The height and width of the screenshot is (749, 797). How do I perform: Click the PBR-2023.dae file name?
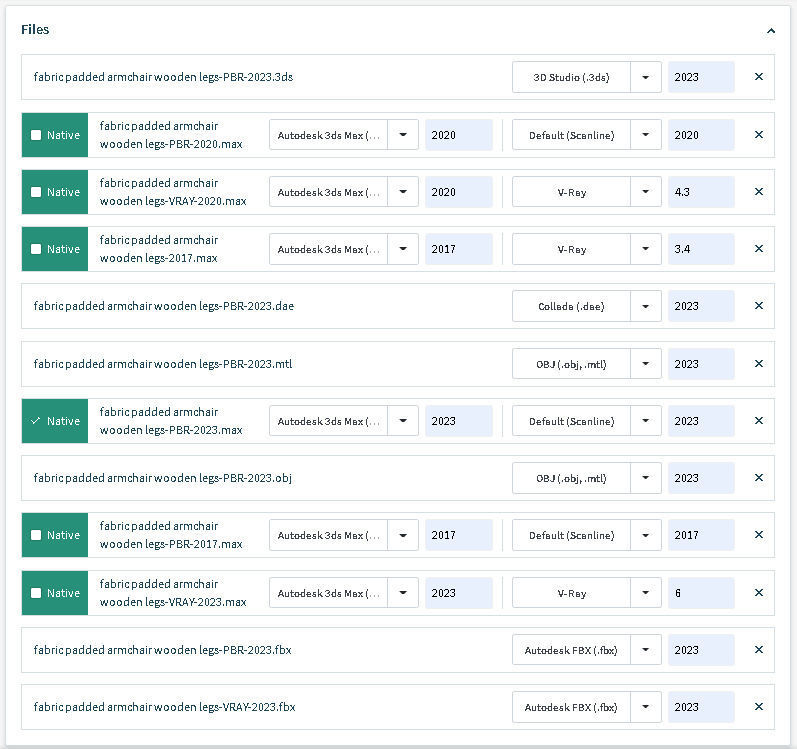coord(163,306)
